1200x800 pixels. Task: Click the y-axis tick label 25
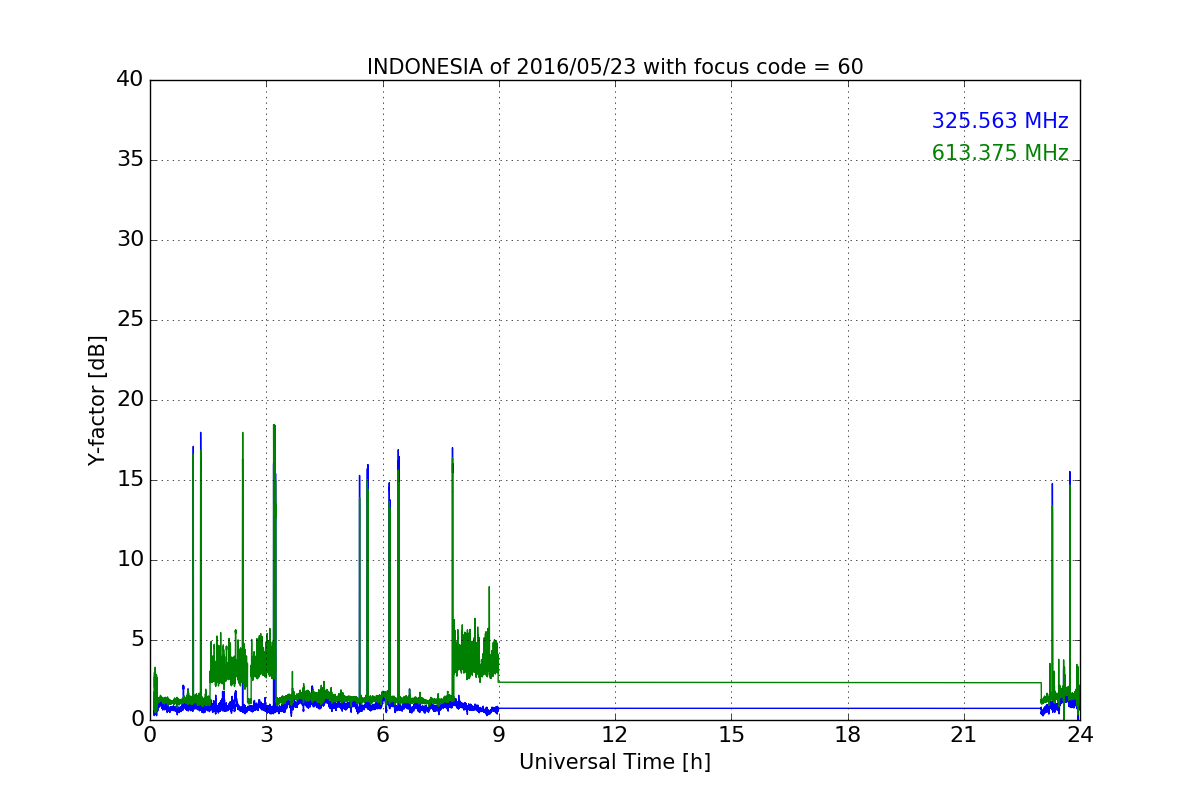(129, 320)
